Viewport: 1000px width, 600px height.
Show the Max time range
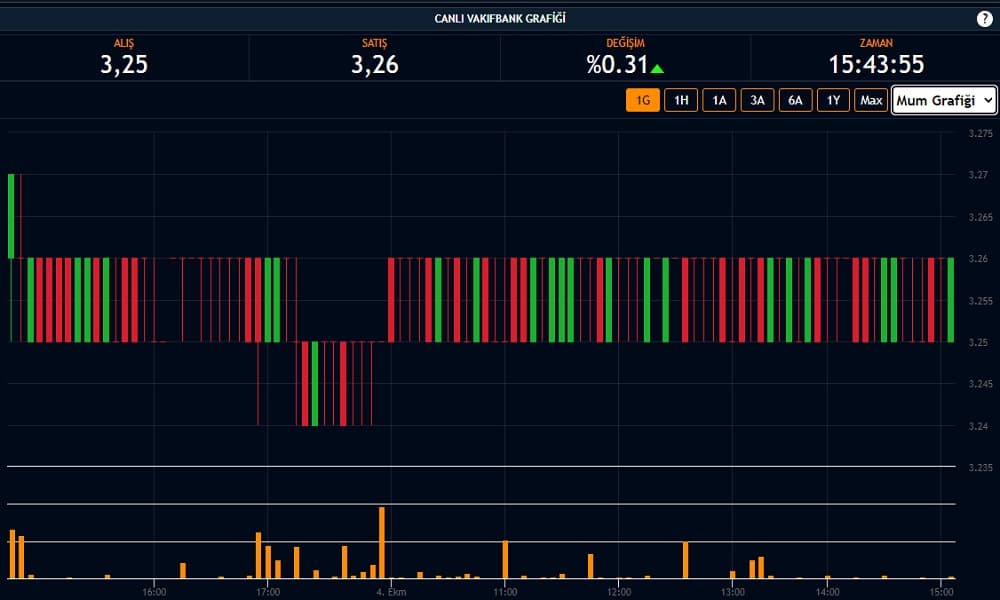point(871,100)
